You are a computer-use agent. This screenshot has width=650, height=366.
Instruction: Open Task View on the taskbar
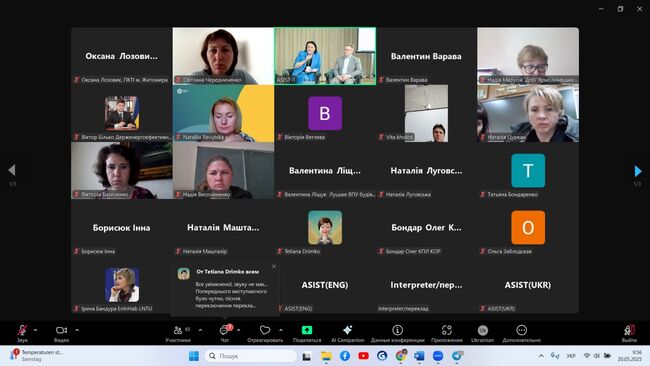[306, 356]
